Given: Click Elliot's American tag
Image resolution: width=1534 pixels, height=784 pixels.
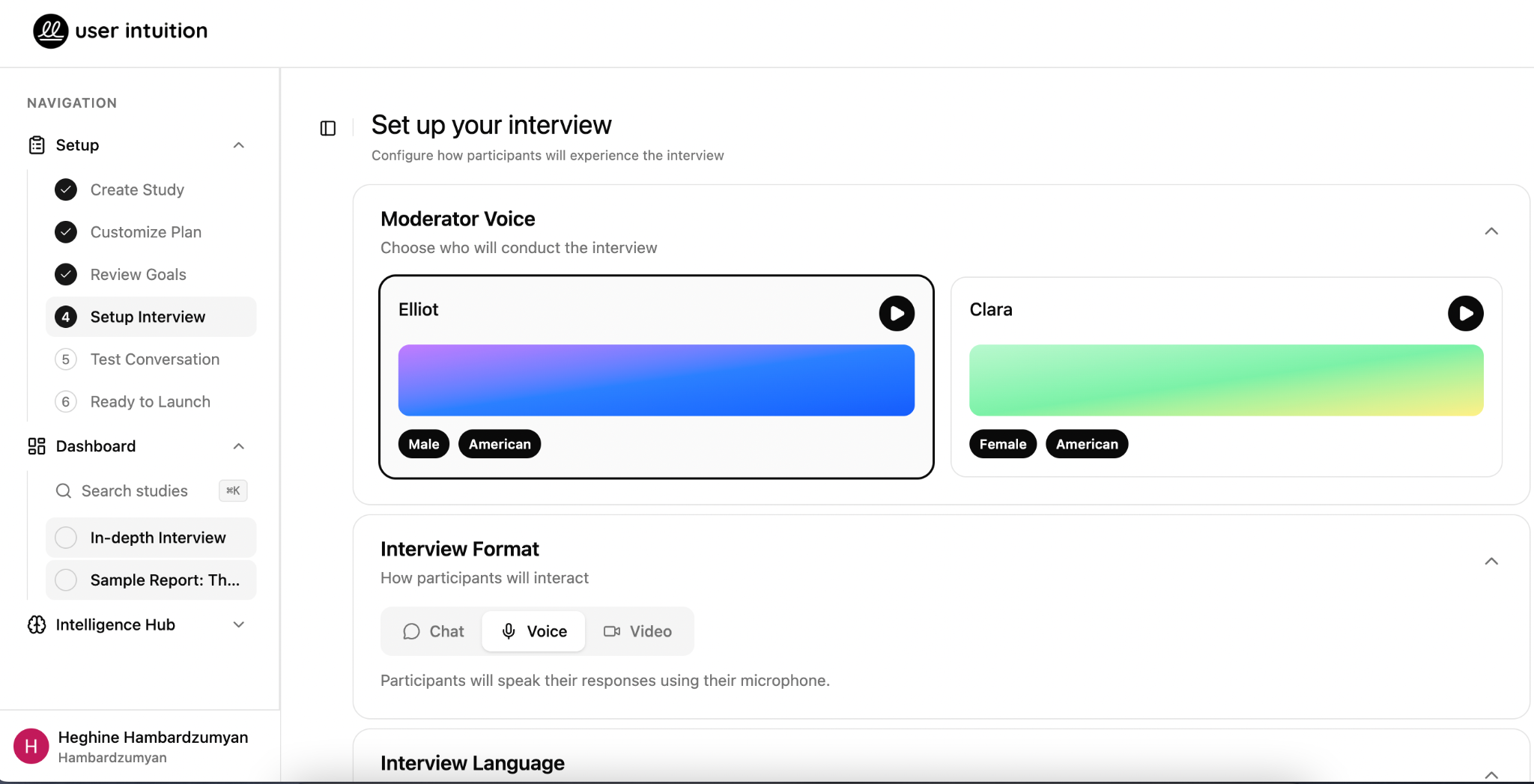Looking at the screenshot, I should coord(500,444).
